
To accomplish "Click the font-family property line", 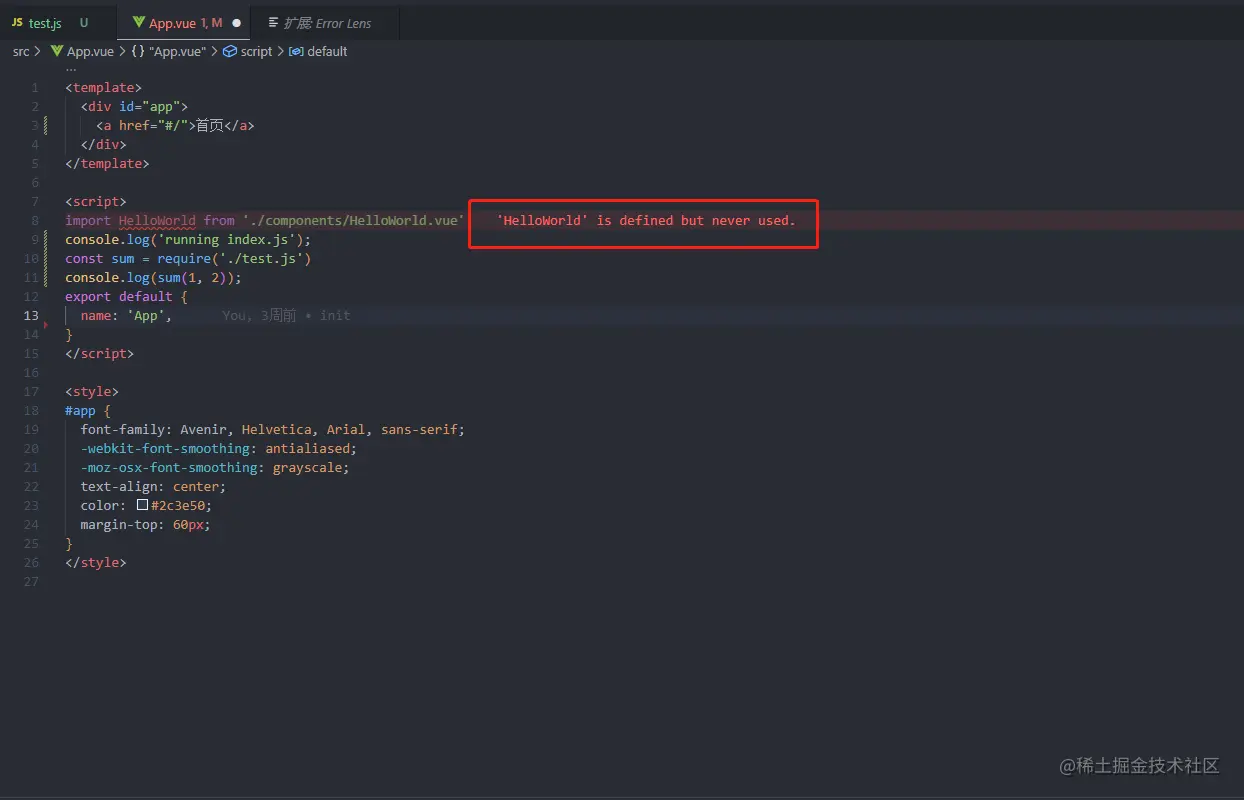I will (x=273, y=429).
